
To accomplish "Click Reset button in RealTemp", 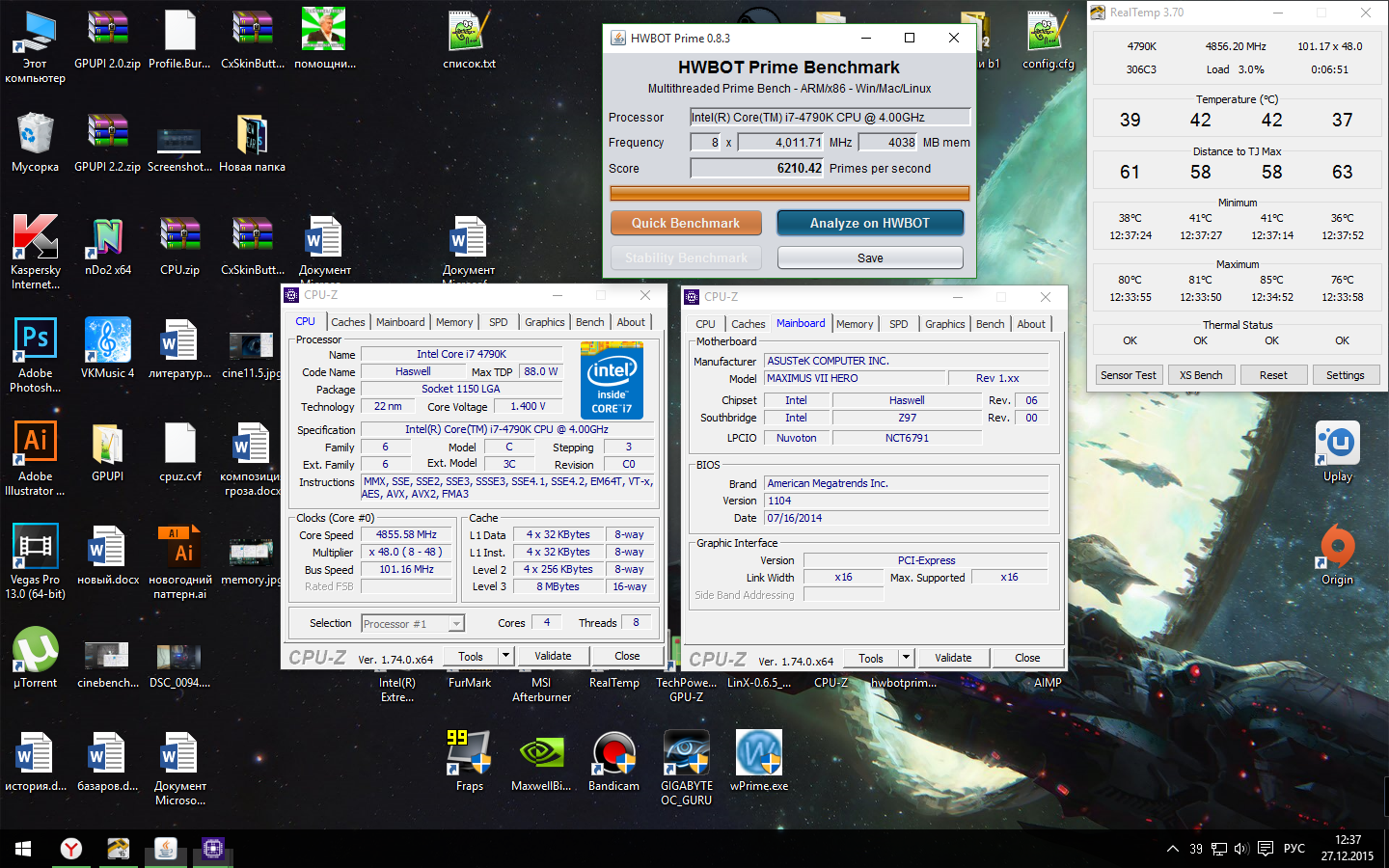I will (1273, 375).
